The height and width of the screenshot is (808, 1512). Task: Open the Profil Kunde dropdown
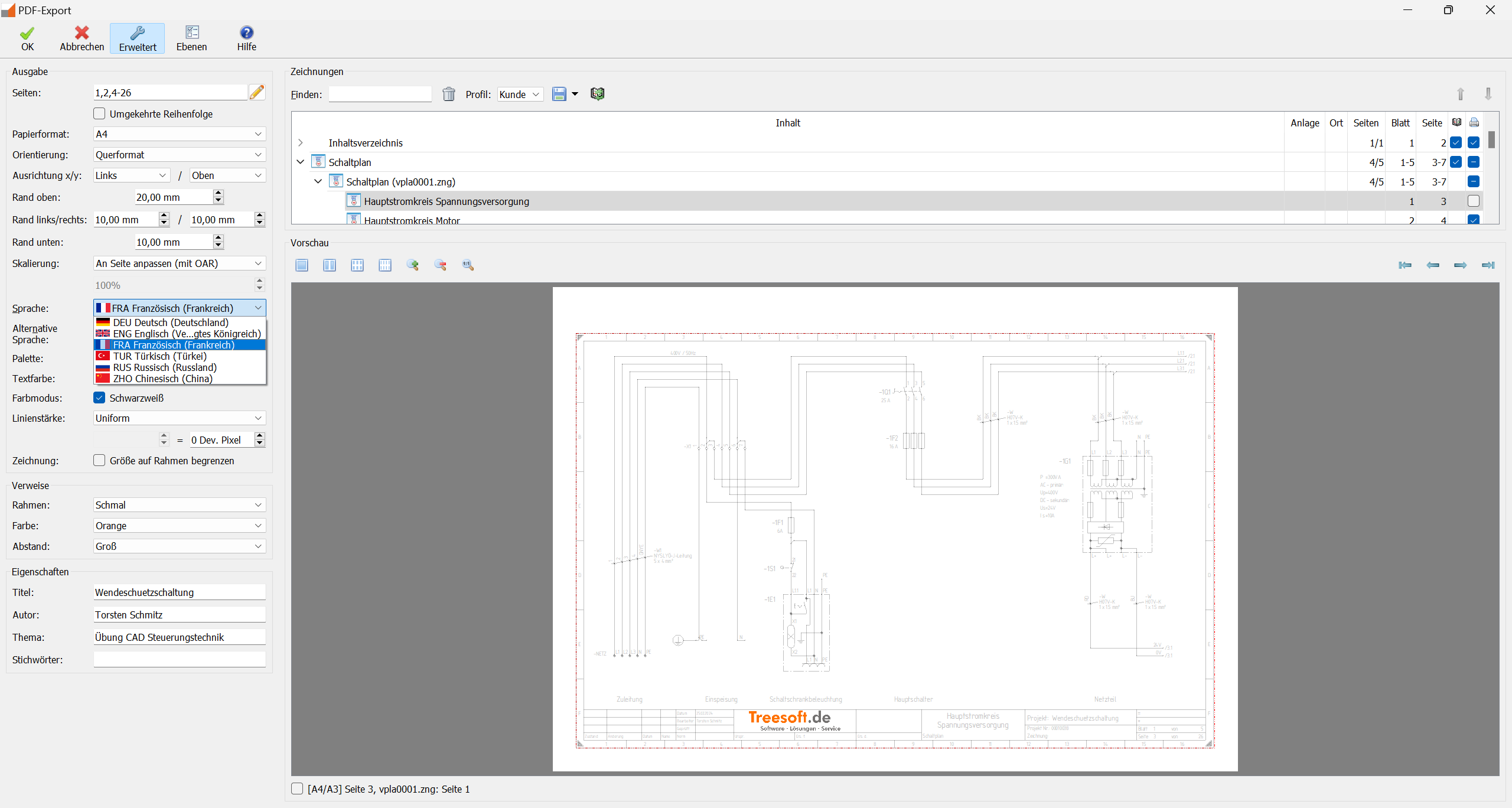pyautogui.click(x=520, y=95)
